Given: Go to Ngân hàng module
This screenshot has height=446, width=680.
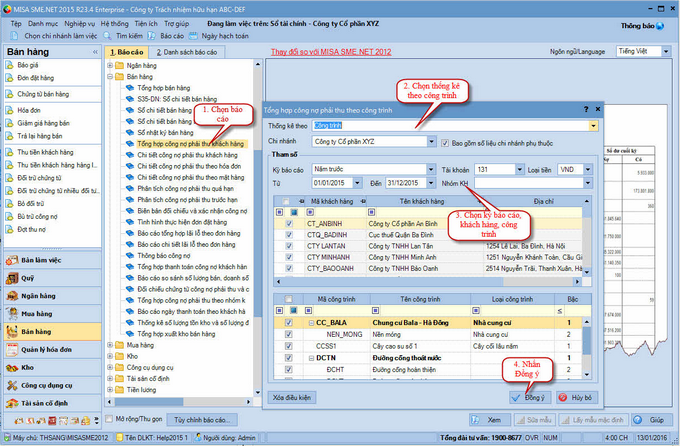Looking at the screenshot, I should (52, 296).
